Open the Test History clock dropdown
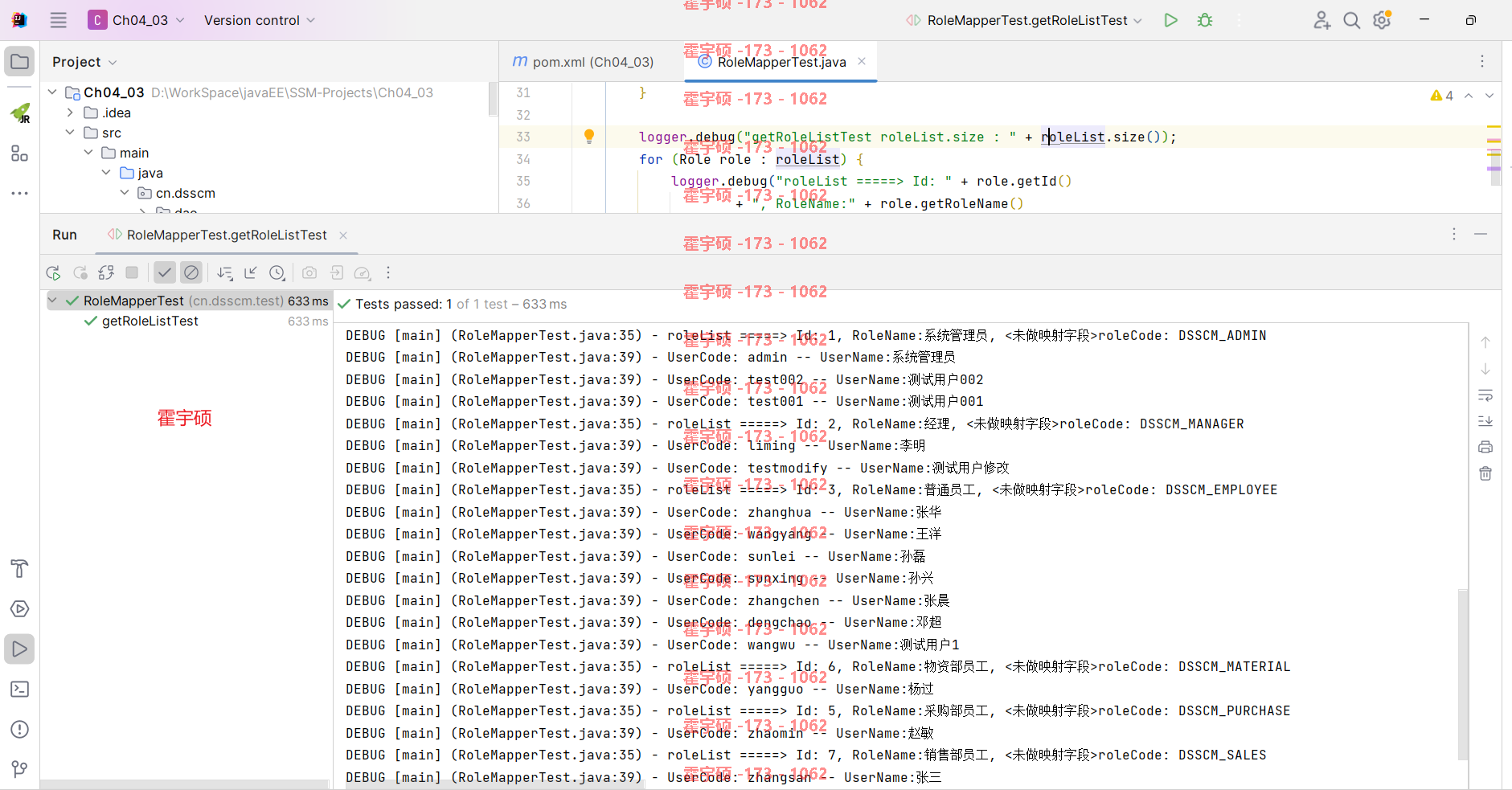Image resolution: width=1512 pixels, height=790 pixels. point(277,273)
